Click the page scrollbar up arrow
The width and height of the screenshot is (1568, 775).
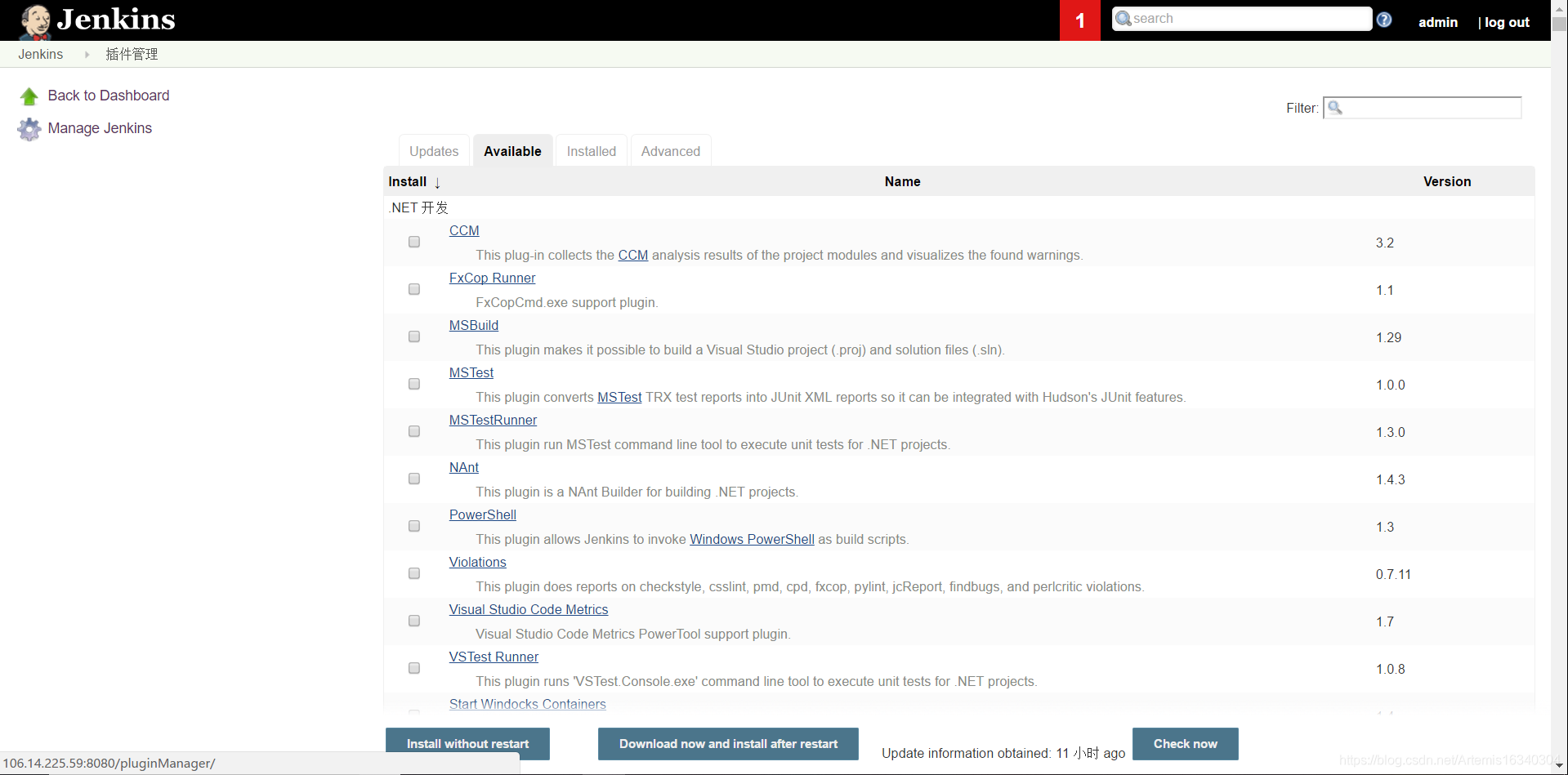[x=1559, y=7]
